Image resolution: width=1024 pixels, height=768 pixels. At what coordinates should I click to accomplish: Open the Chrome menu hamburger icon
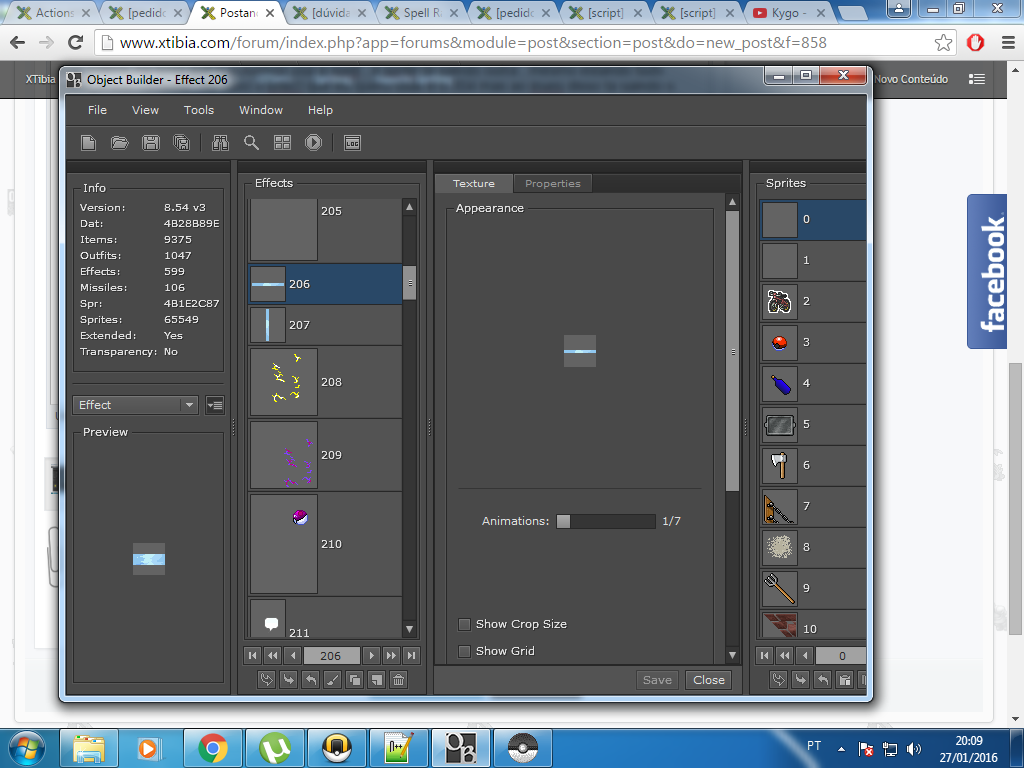coord(1008,42)
